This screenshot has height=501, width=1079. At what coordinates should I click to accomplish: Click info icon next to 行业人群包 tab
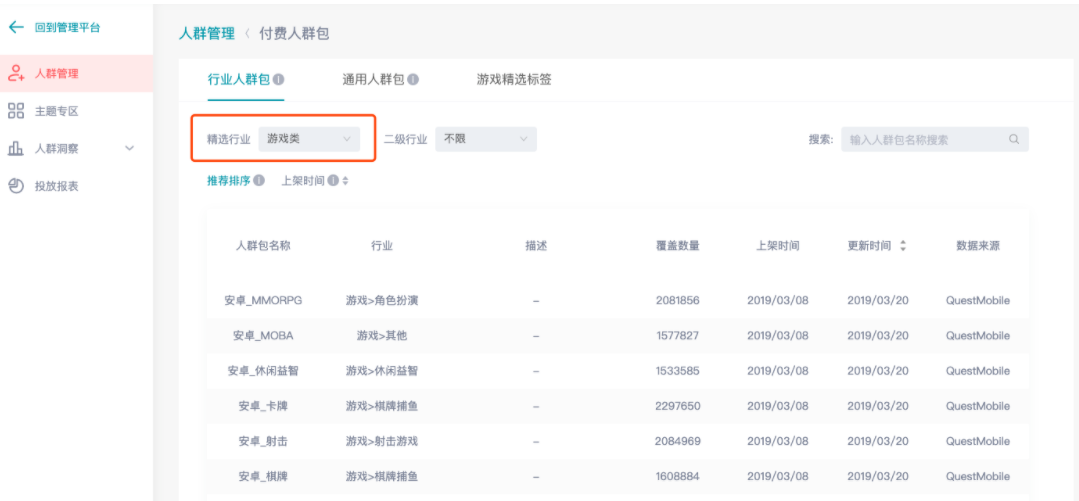click(x=279, y=80)
